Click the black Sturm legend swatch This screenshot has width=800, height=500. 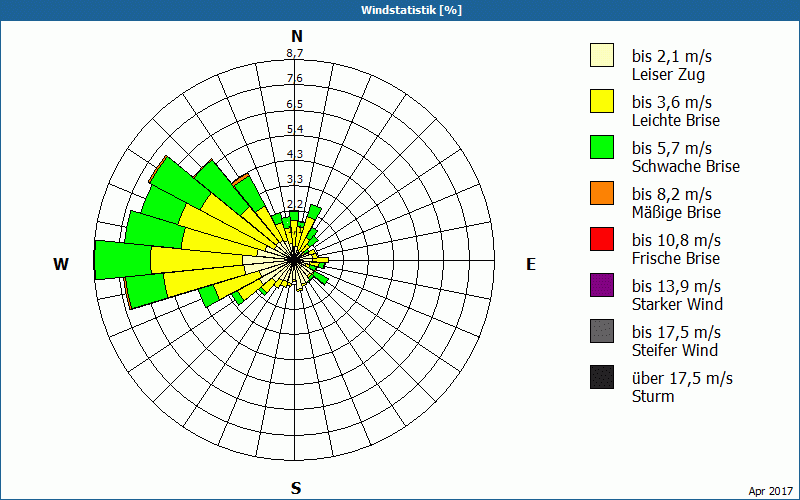(x=602, y=377)
